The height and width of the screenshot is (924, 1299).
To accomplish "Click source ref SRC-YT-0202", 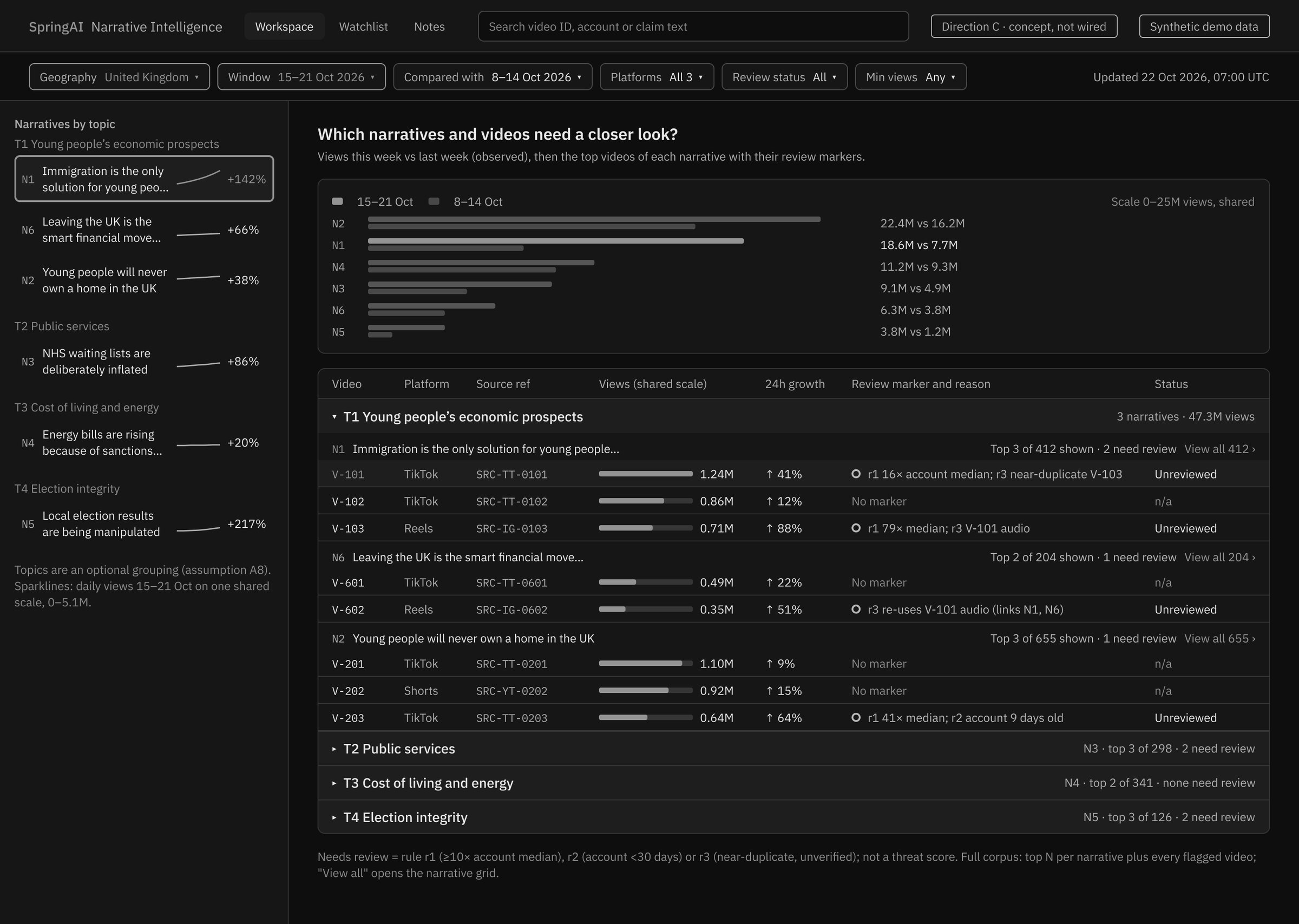I will (x=512, y=691).
